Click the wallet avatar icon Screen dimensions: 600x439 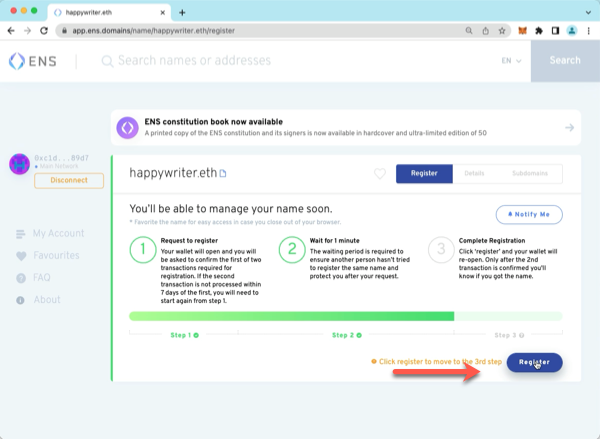coord(20,164)
